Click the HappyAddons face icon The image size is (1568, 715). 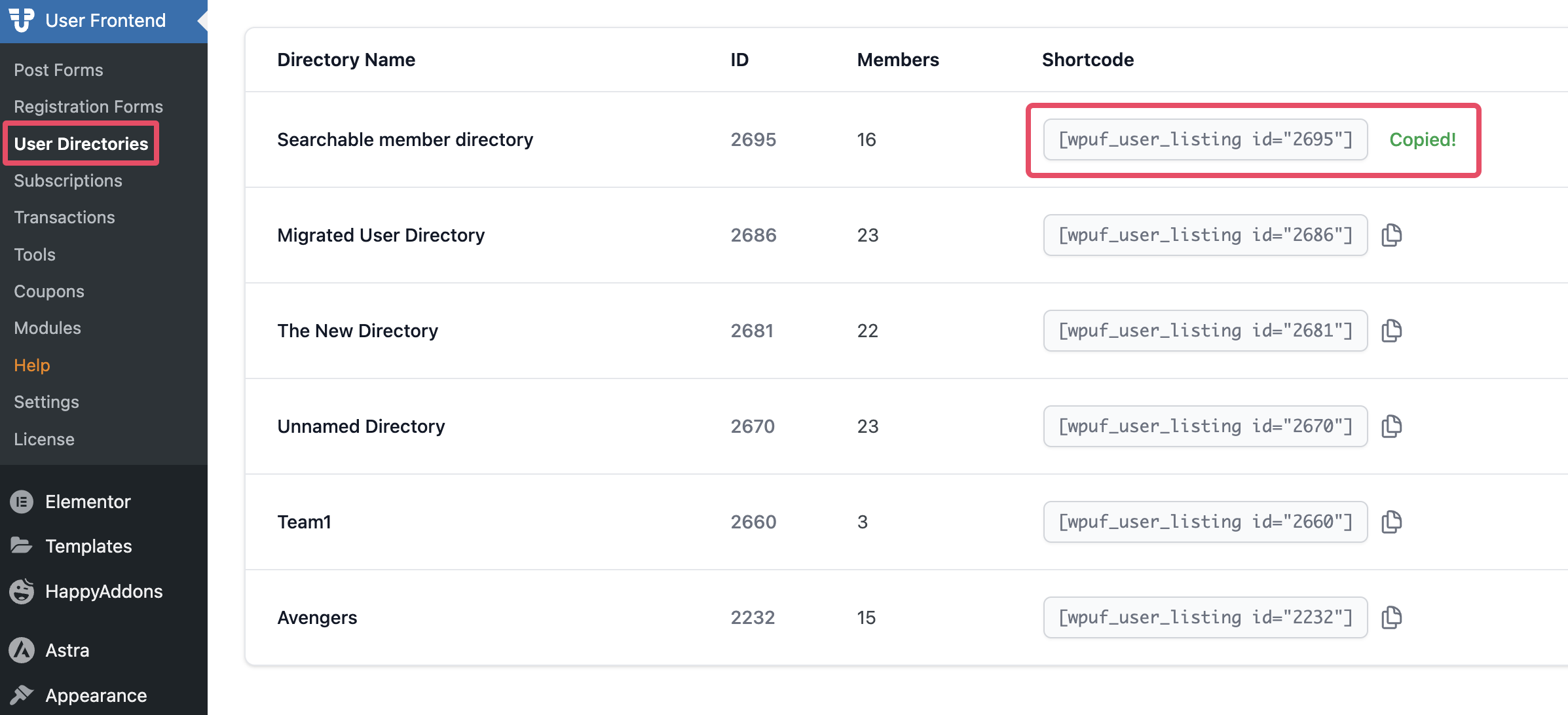coord(22,591)
